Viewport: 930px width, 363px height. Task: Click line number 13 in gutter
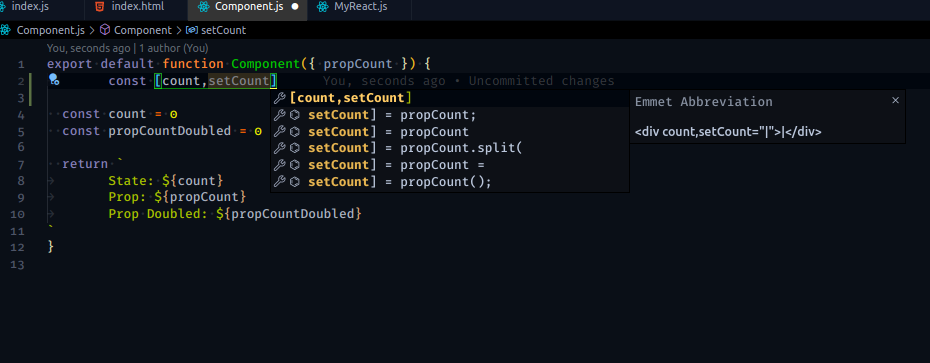(18, 265)
